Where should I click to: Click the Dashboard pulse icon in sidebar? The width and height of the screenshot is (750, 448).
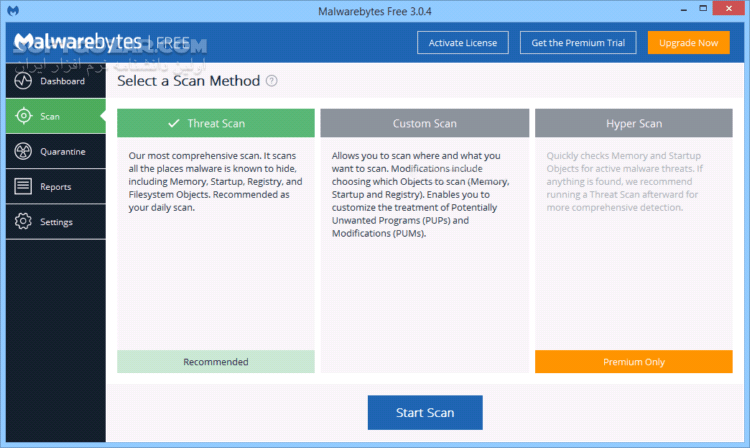(23, 81)
